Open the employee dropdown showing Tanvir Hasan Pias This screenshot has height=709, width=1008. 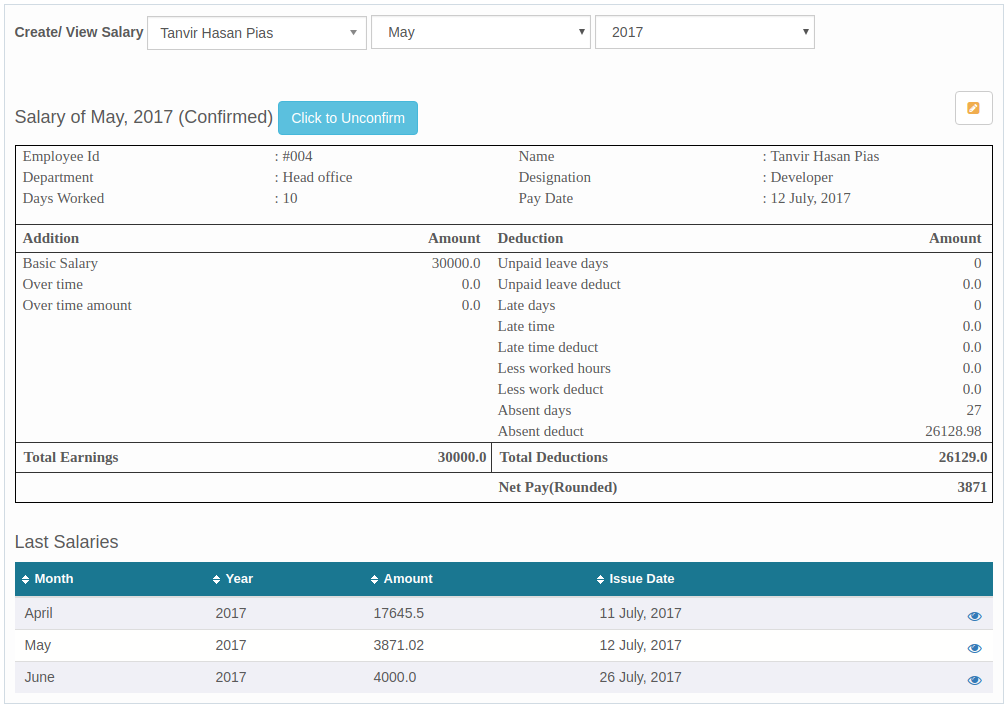click(257, 33)
